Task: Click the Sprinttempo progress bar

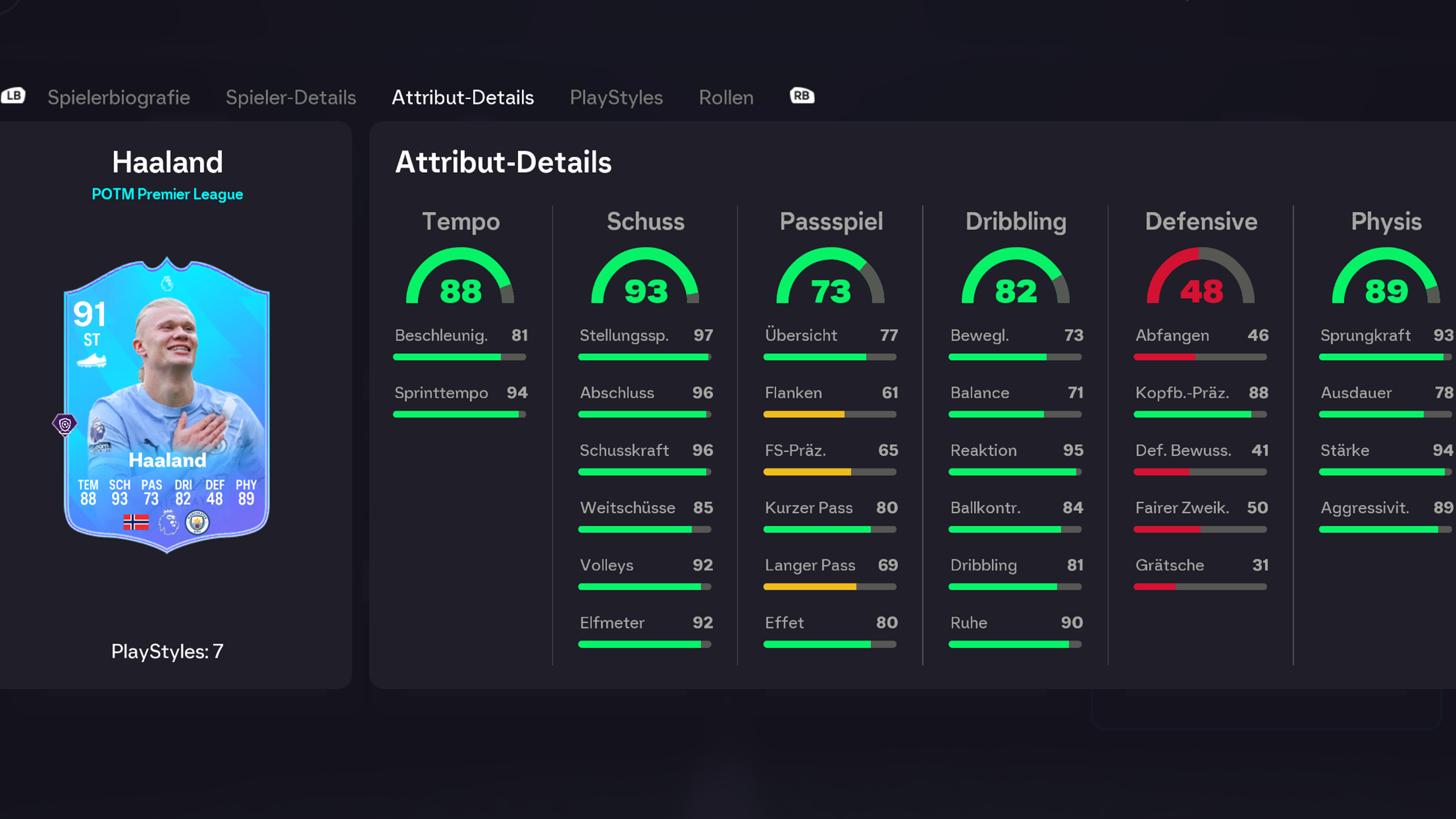Action: coord(460,415)
